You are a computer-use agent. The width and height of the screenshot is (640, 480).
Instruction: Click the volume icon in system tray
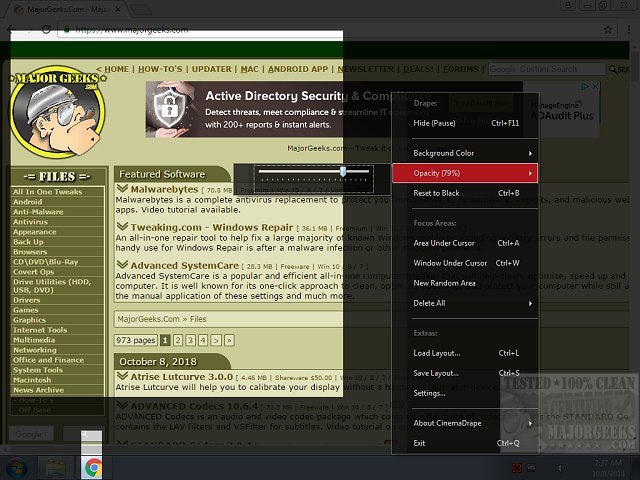561,468
